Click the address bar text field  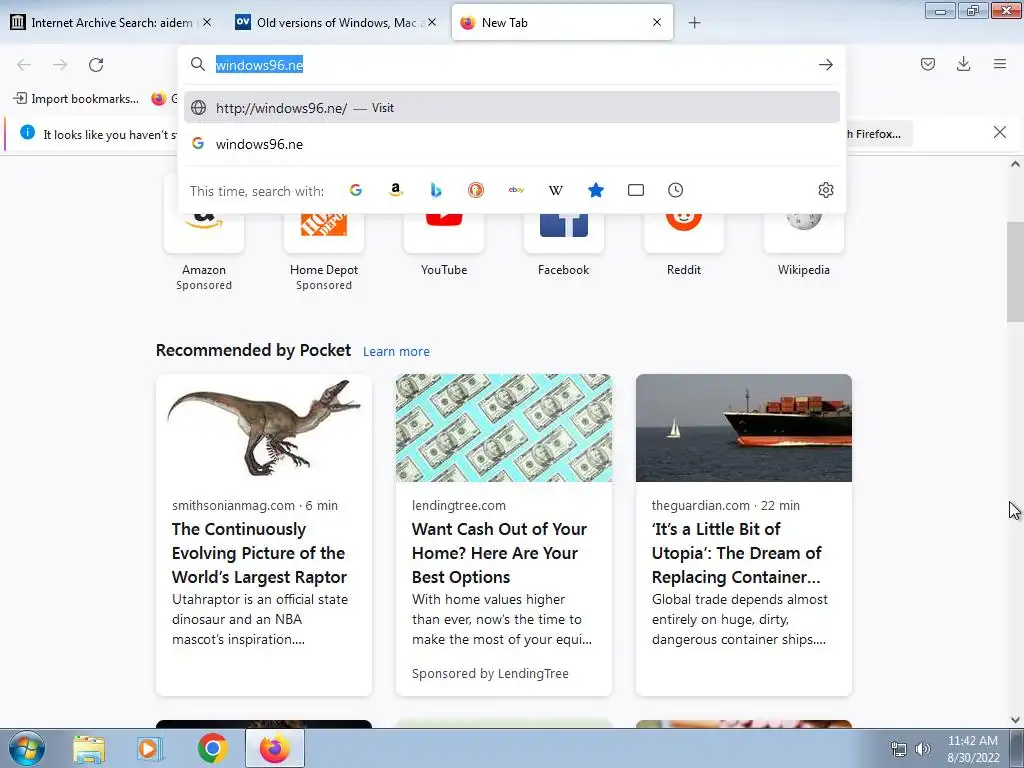[513, 65]
